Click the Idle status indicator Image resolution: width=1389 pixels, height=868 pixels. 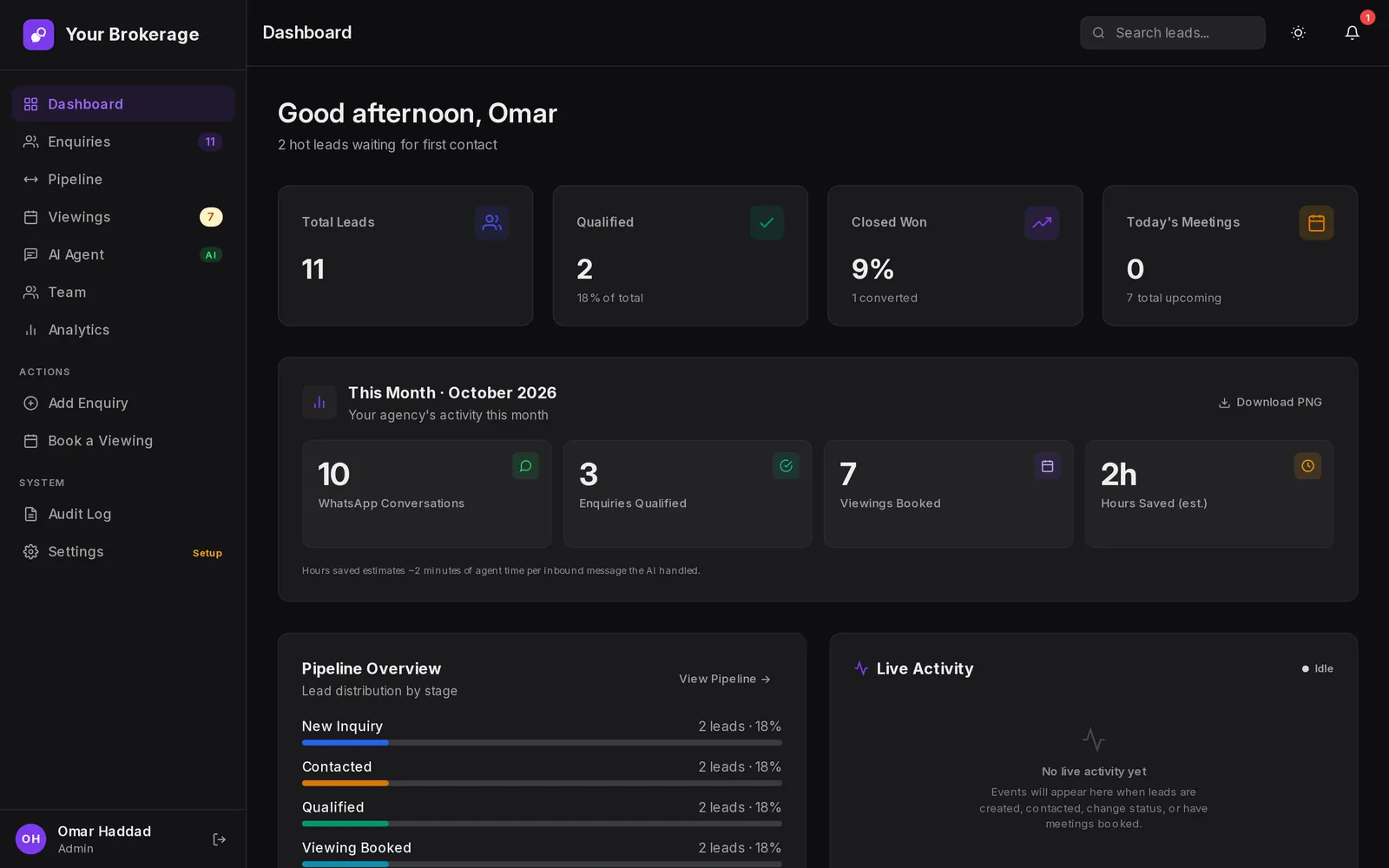[x=1318, y=668]
